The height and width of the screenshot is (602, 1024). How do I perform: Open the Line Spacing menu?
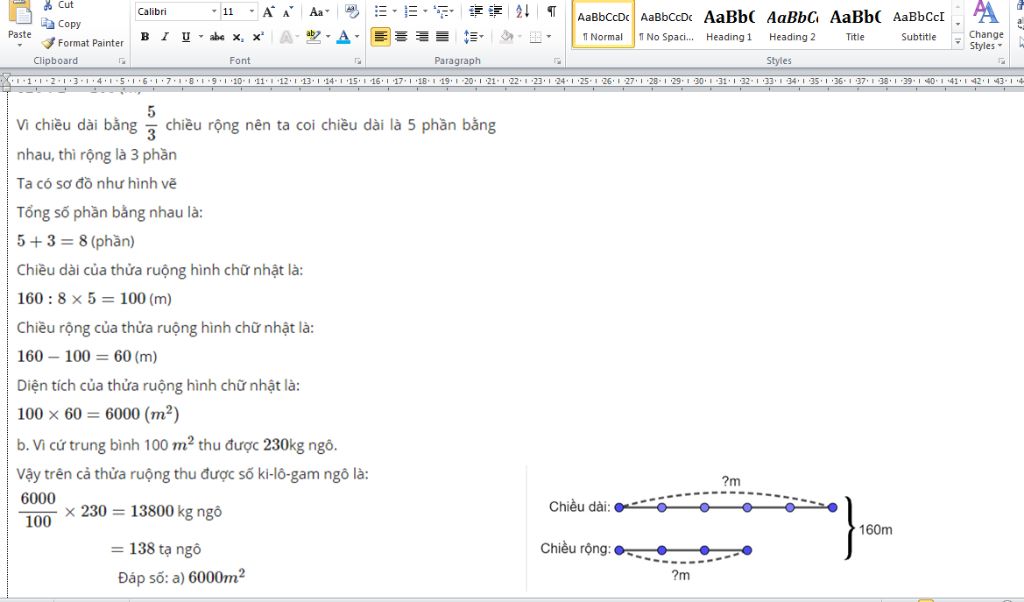click(473, 37)
